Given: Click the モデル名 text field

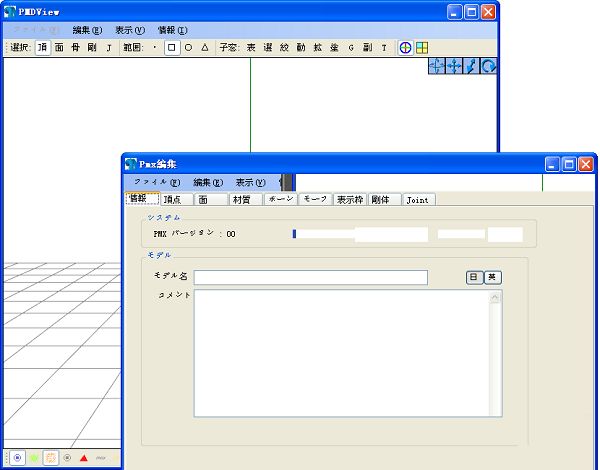Looking at the screenshot, I should pos(311,277).
